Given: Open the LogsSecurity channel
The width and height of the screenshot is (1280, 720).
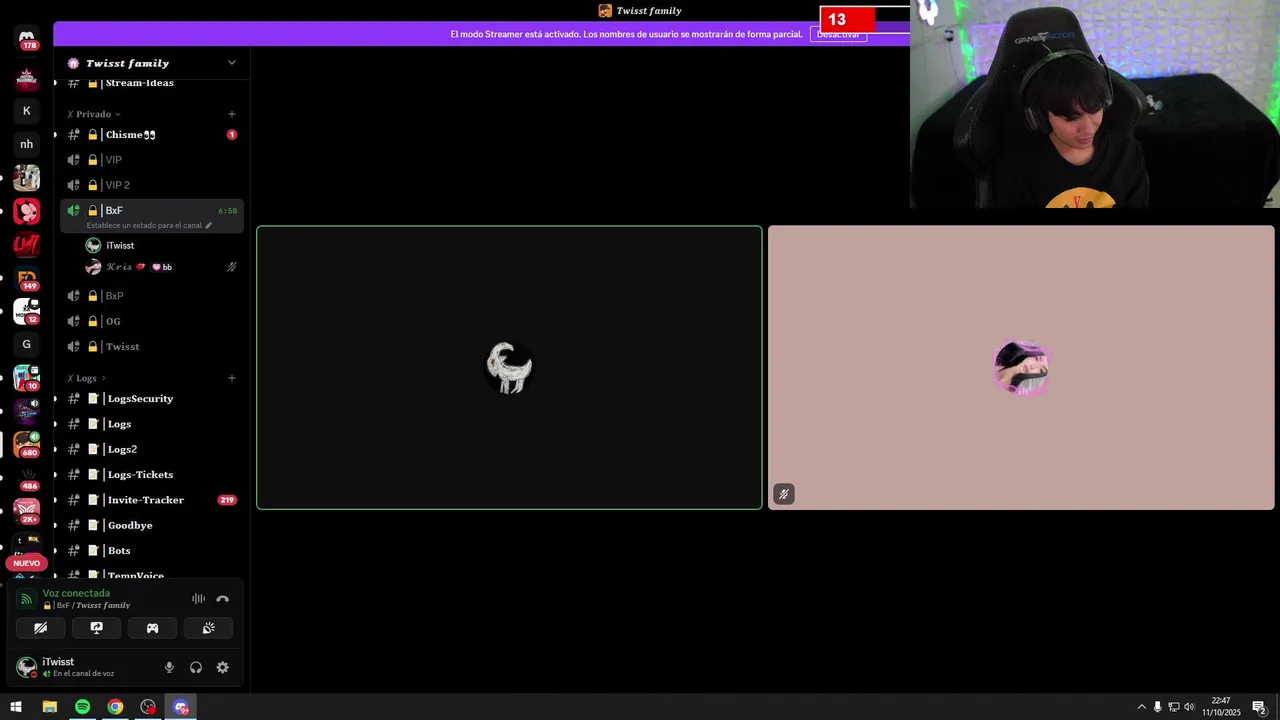Looking at the screenshot, I should click(152, 399).
